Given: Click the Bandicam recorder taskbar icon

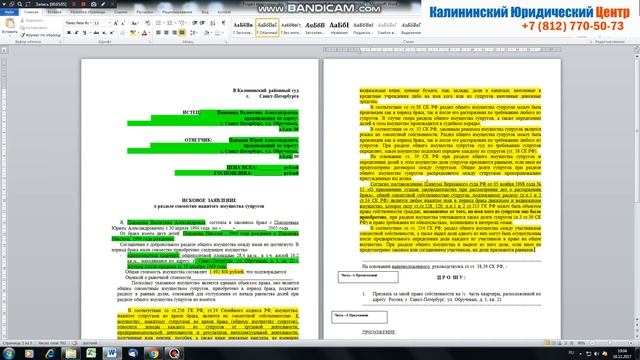Looking at the screenshot, I should tap(174, 353).
